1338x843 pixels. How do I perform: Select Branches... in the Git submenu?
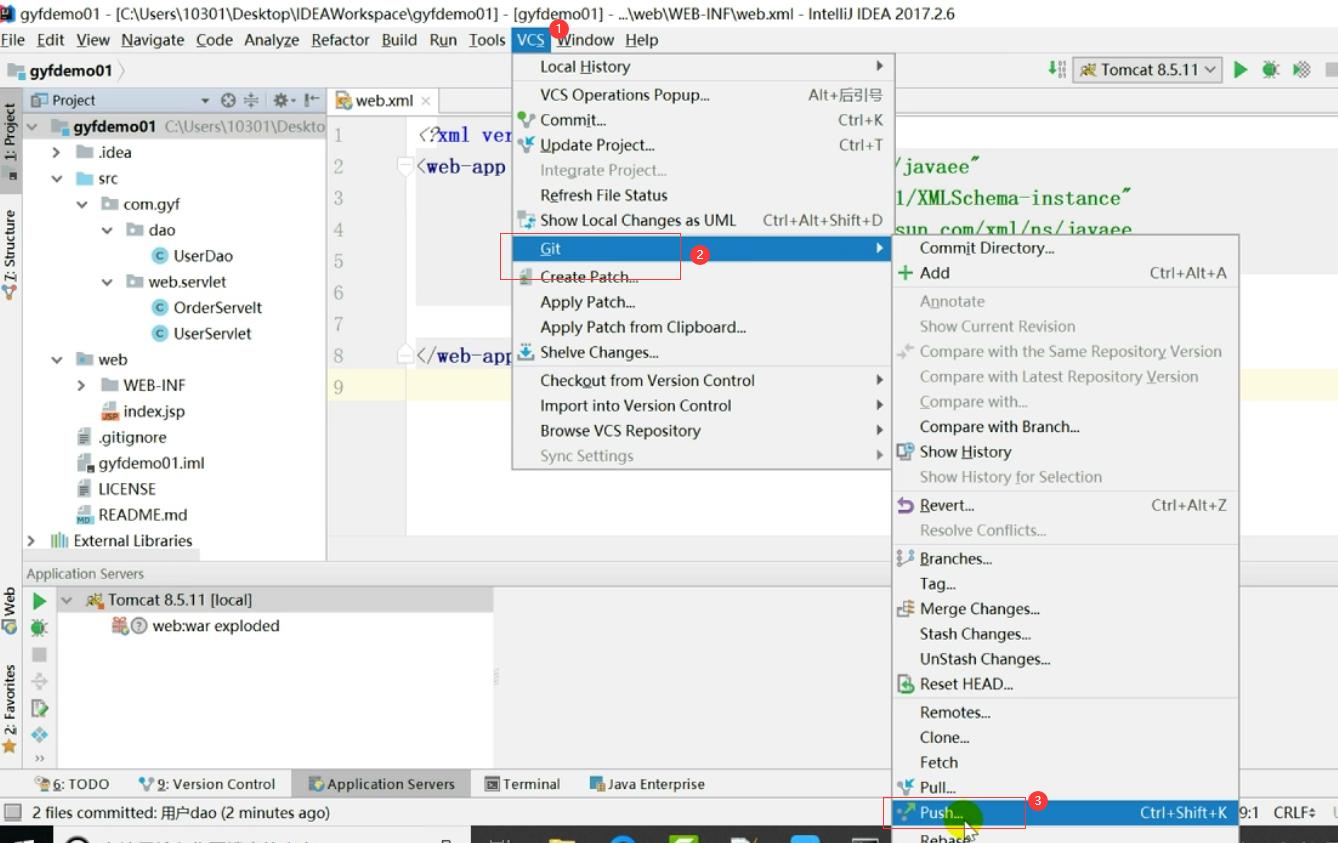pos(1065,559)
